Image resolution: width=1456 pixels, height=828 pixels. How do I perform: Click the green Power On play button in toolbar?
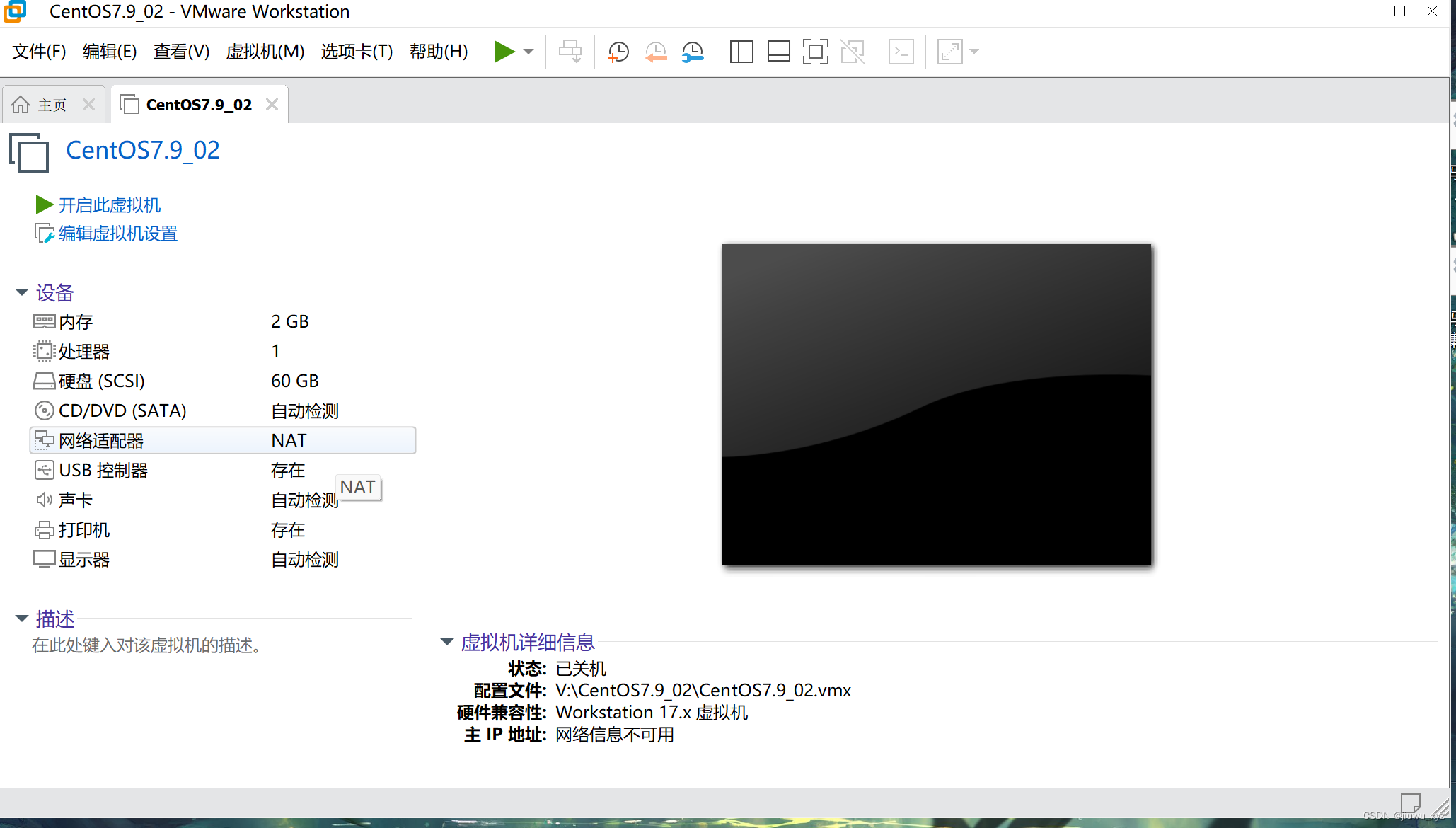503,52
